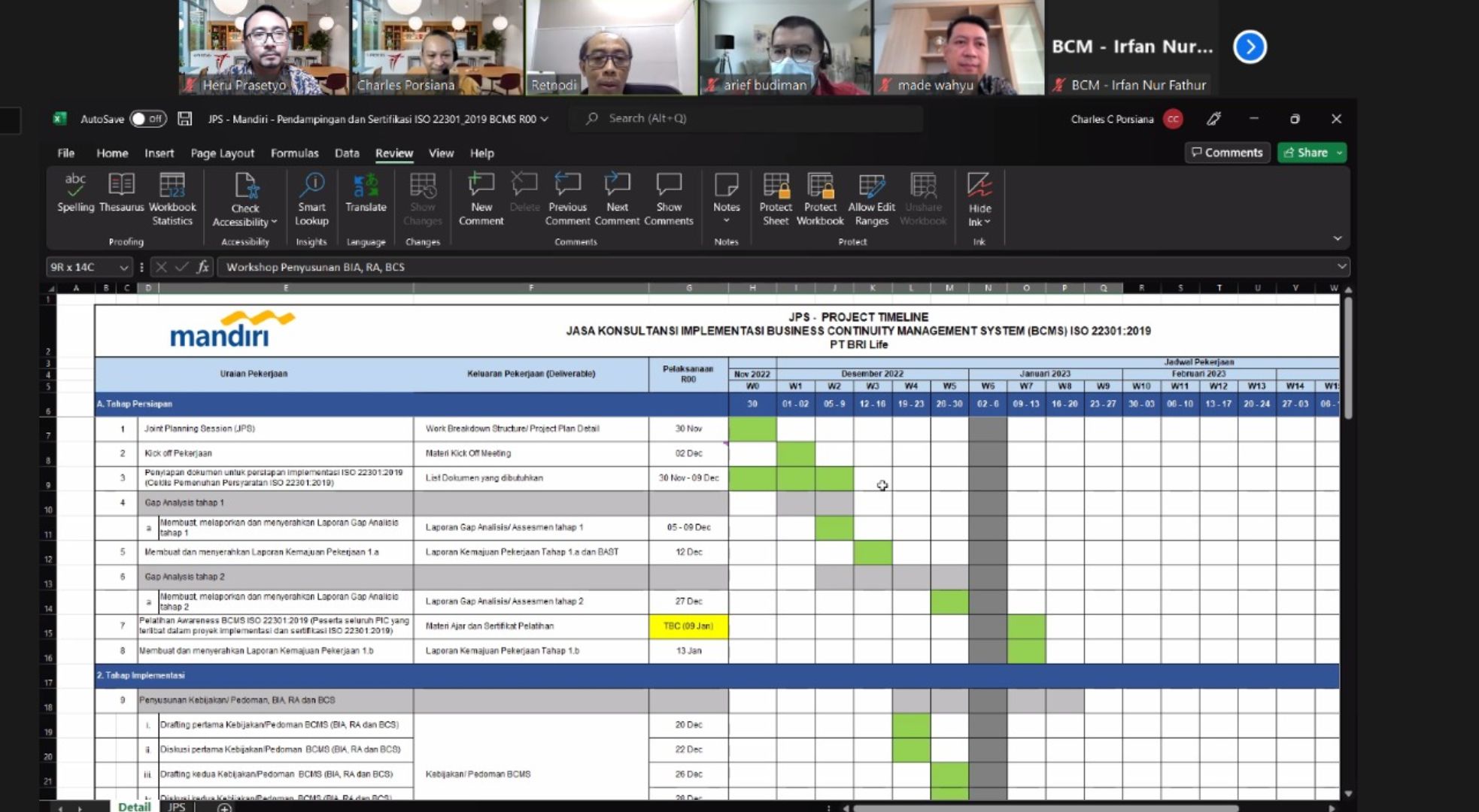Switch to the View tab
Image resolution: width=1479 pixels, height=812 pixels.
pos(441,153)
